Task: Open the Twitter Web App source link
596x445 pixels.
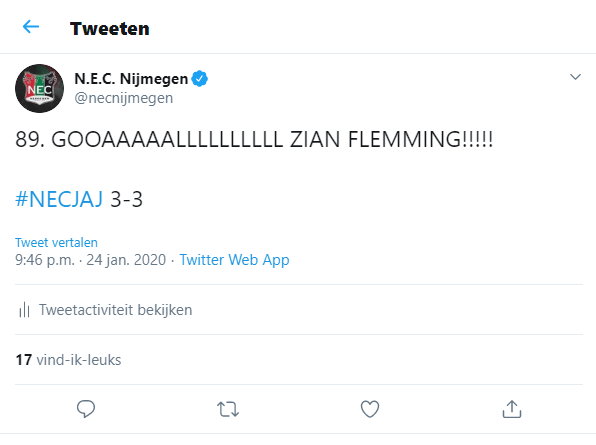Action: 234,260
